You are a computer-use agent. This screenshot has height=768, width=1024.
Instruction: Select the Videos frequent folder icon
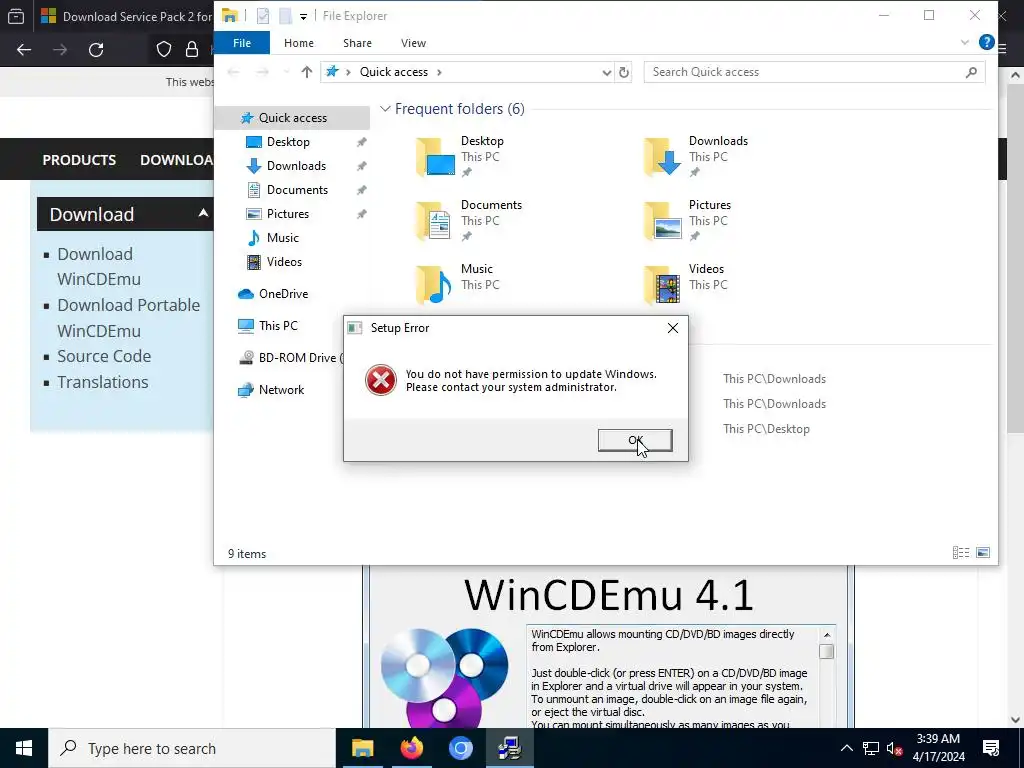pos(662,285)
